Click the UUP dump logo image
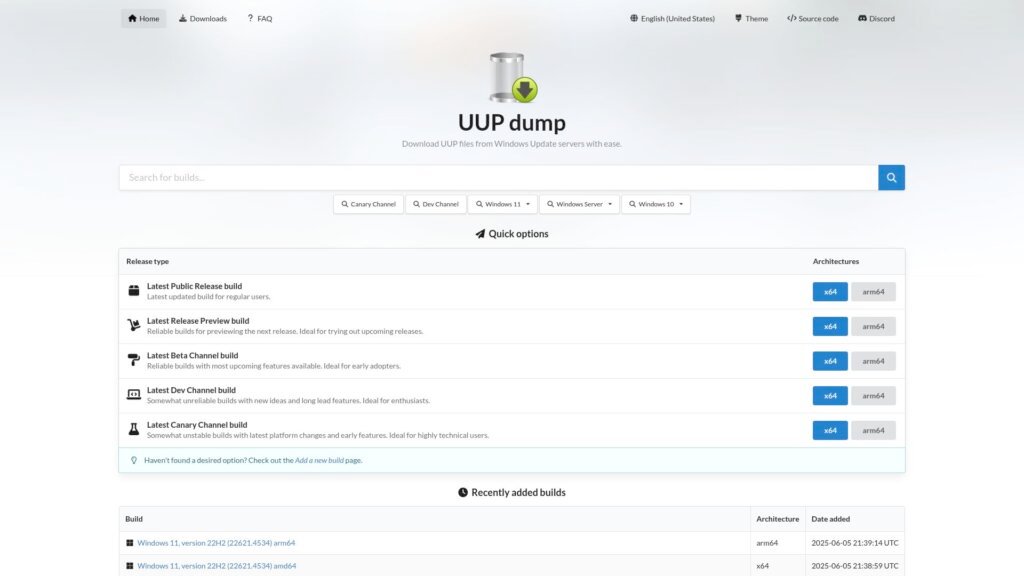This screenshot has height=576, width=1024. 513,78
